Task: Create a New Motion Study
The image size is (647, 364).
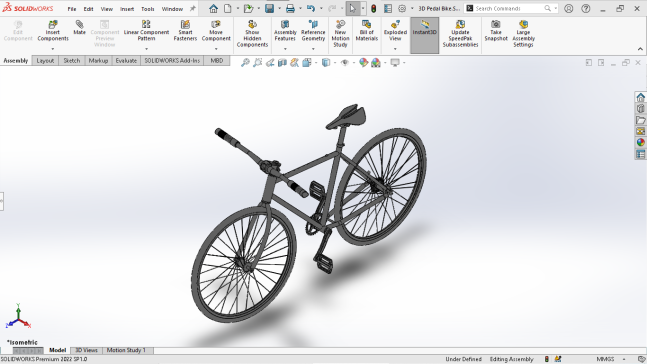Action: pos(340,34)
